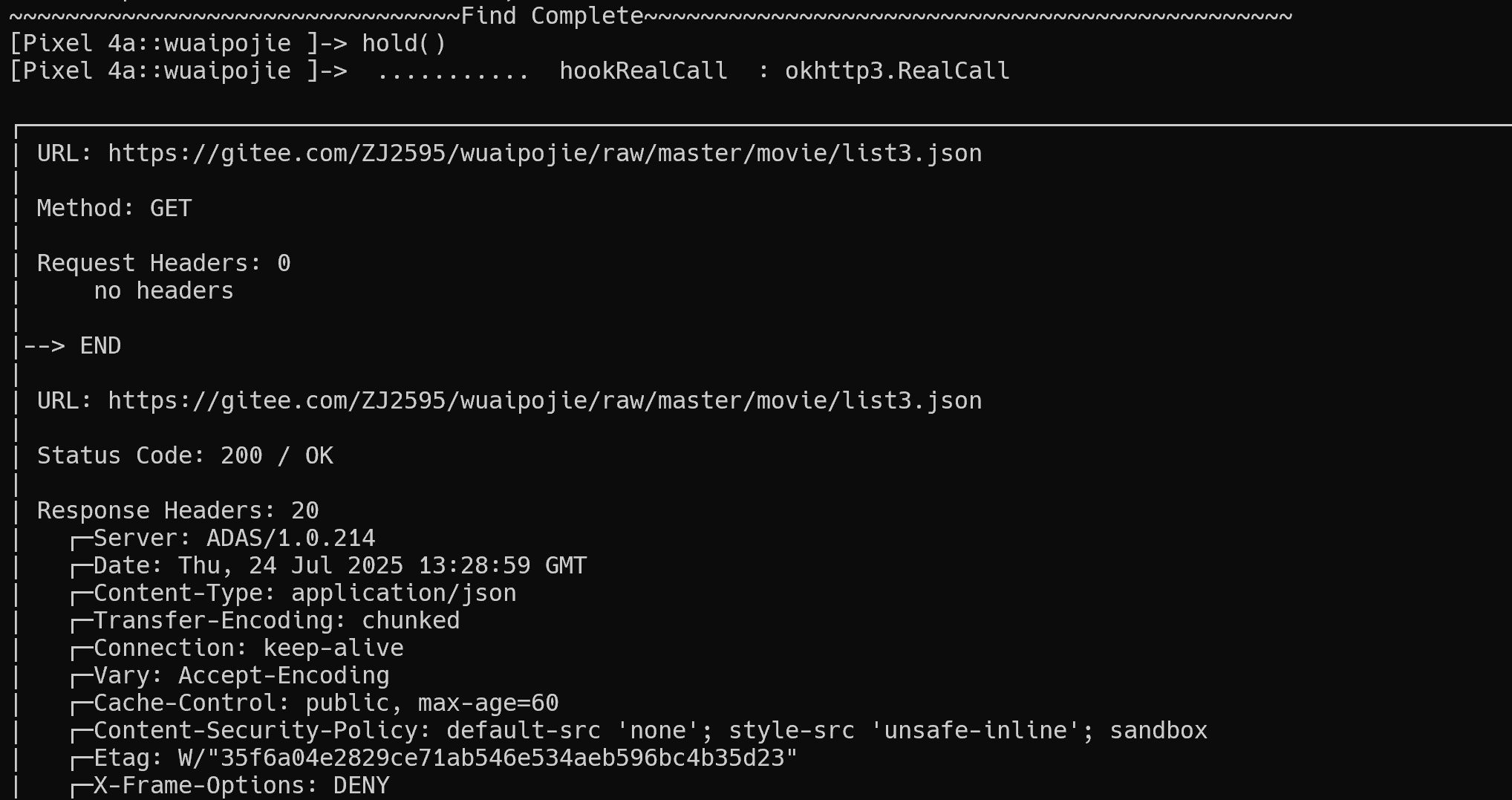This screenshot has height=800, width=1512.
Task: Click the X-Frame-Options: DENY header
Action: tap(241, 786)
